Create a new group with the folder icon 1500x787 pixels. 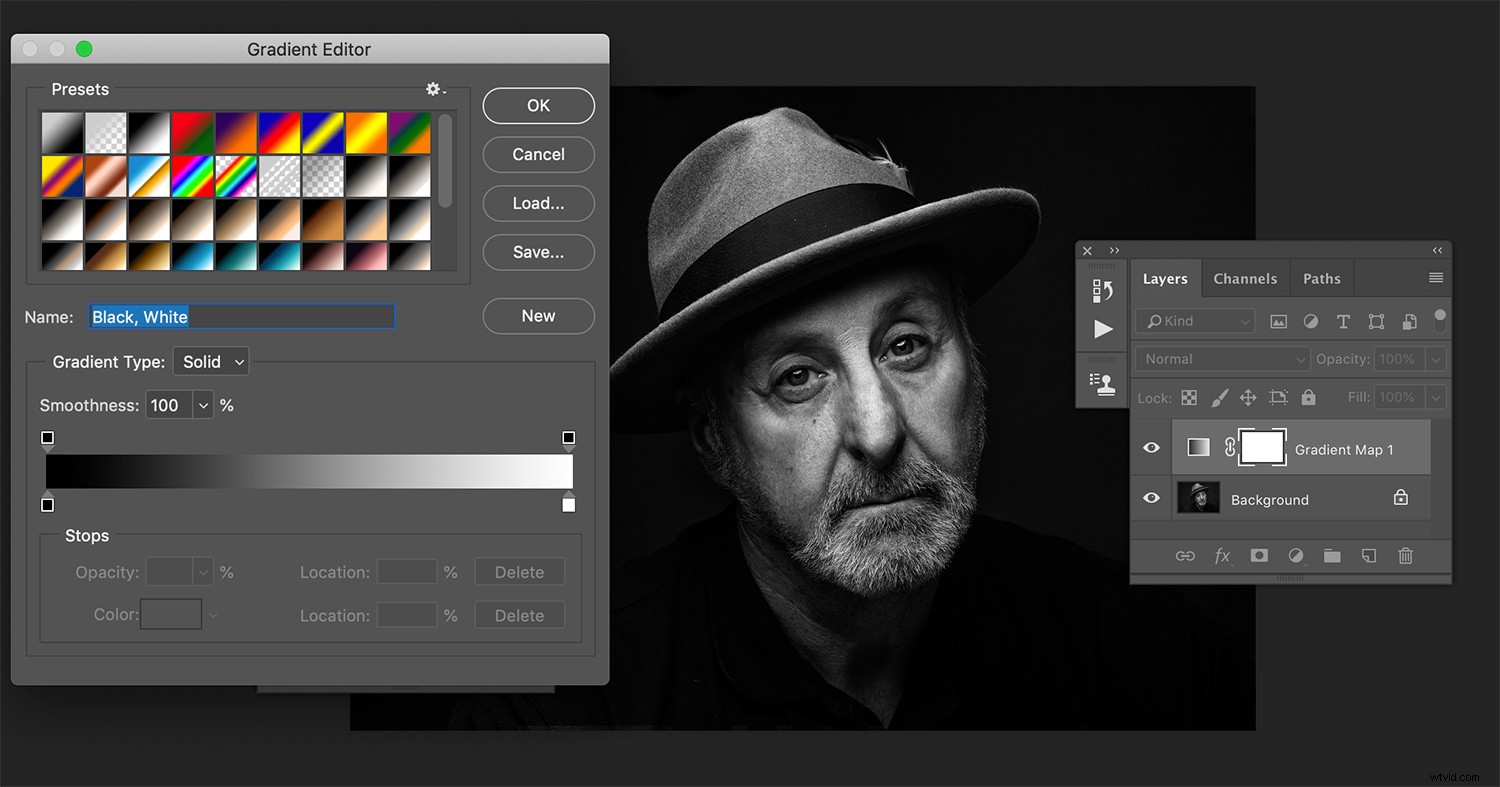(x=1332, y=556)
